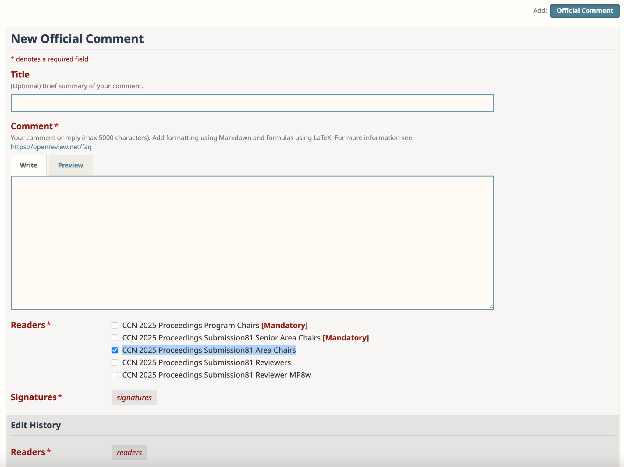Click the readers tag under Edit History
Screen dimensions: 624x467
(129, 452)
